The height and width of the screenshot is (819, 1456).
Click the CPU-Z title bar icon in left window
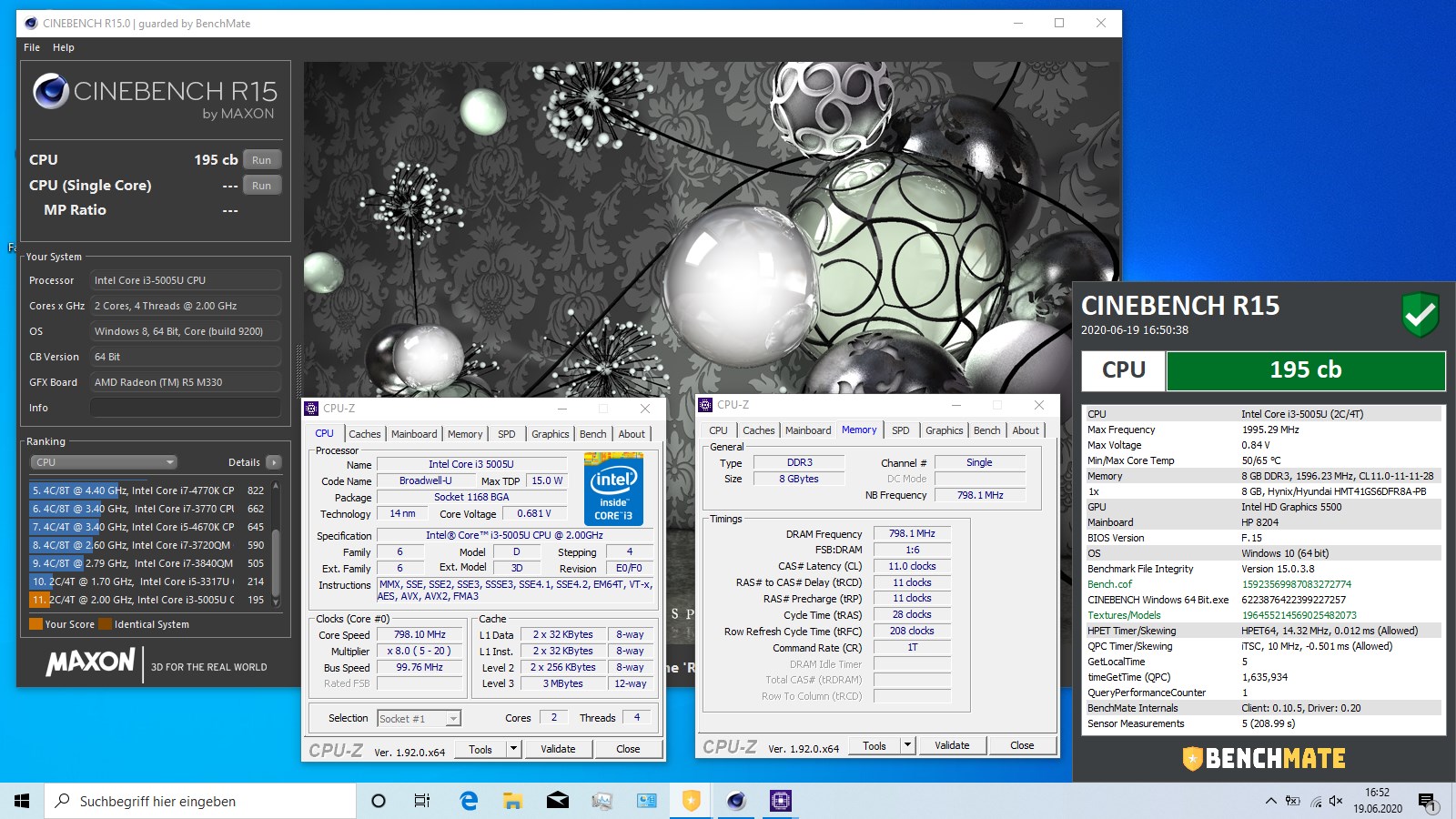(312, 409)
